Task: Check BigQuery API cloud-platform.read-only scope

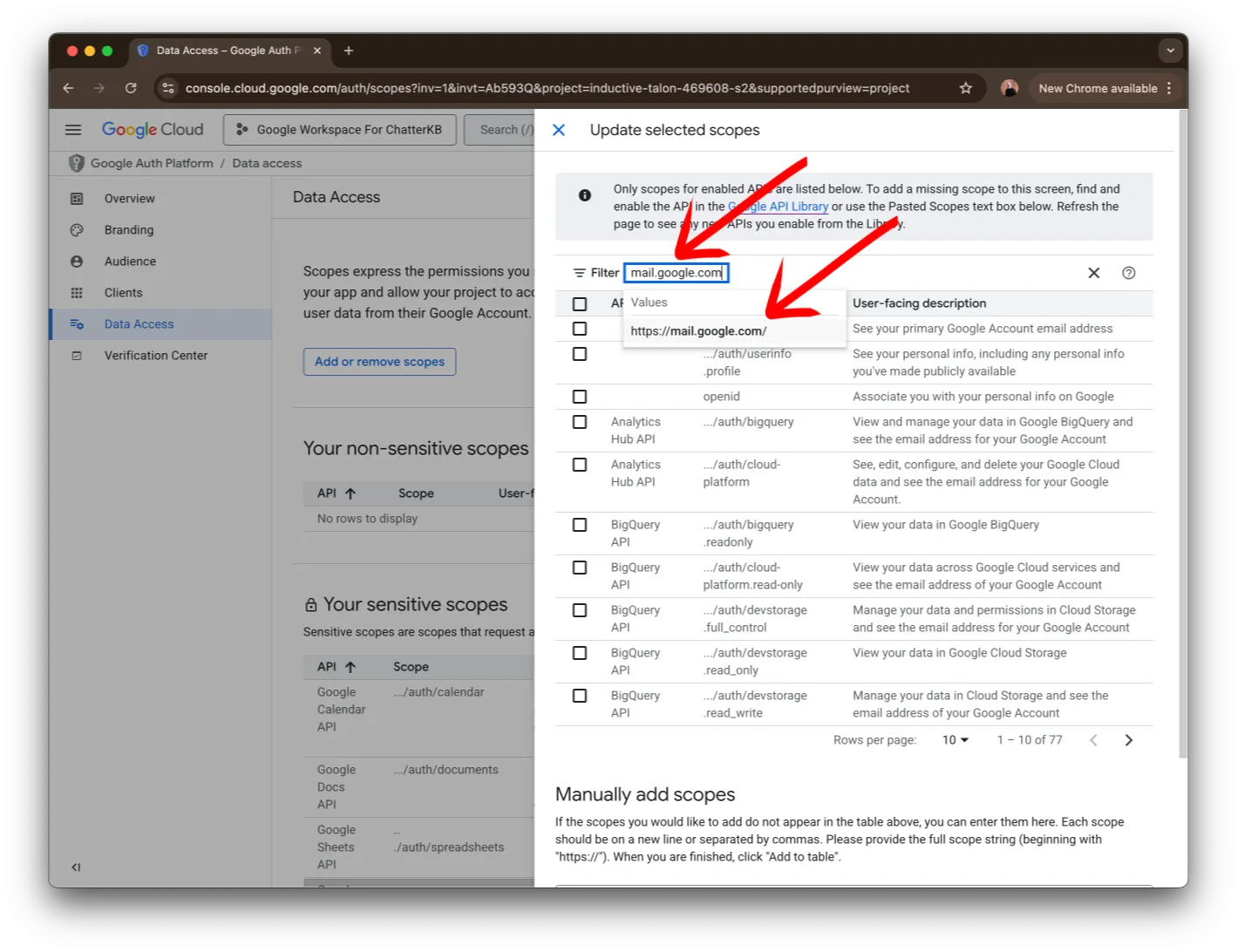Action: (x=580, y=568)
